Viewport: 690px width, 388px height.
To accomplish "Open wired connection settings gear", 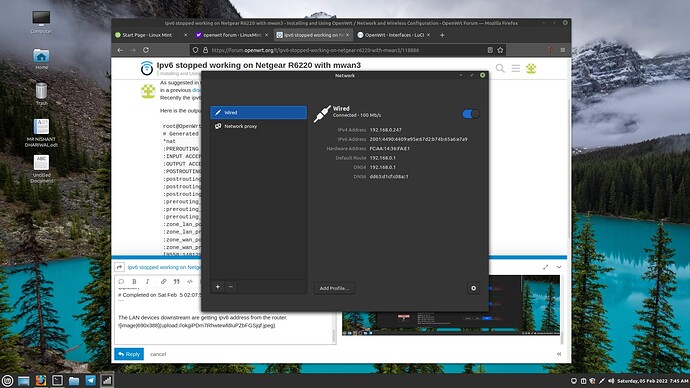I will pyautogui.click(x=473, y=288).
